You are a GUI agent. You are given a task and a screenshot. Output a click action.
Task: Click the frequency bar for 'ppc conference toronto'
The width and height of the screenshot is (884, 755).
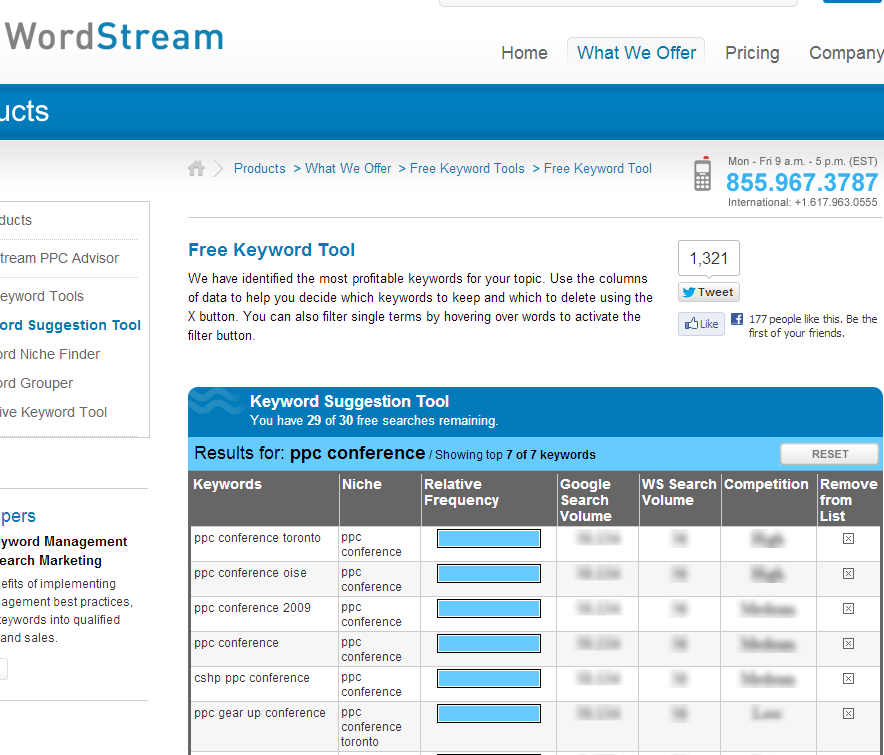coord(489,538)
